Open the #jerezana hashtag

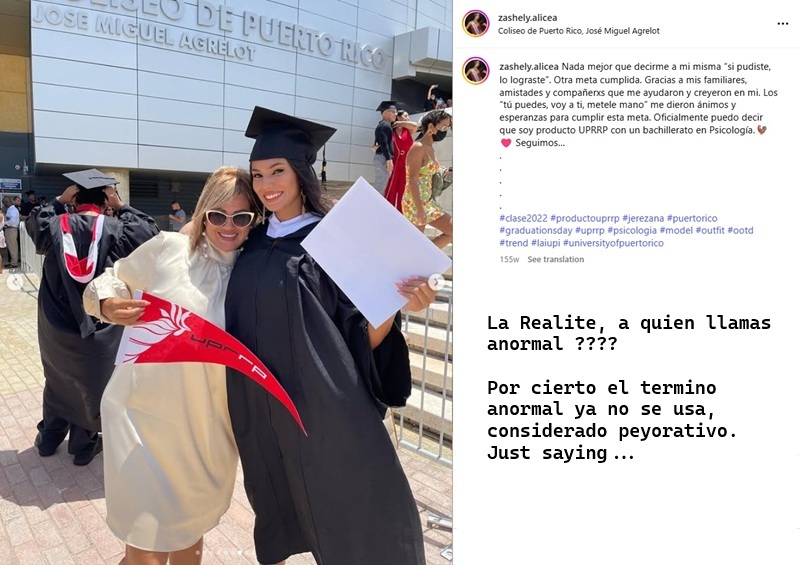point(643,218)
